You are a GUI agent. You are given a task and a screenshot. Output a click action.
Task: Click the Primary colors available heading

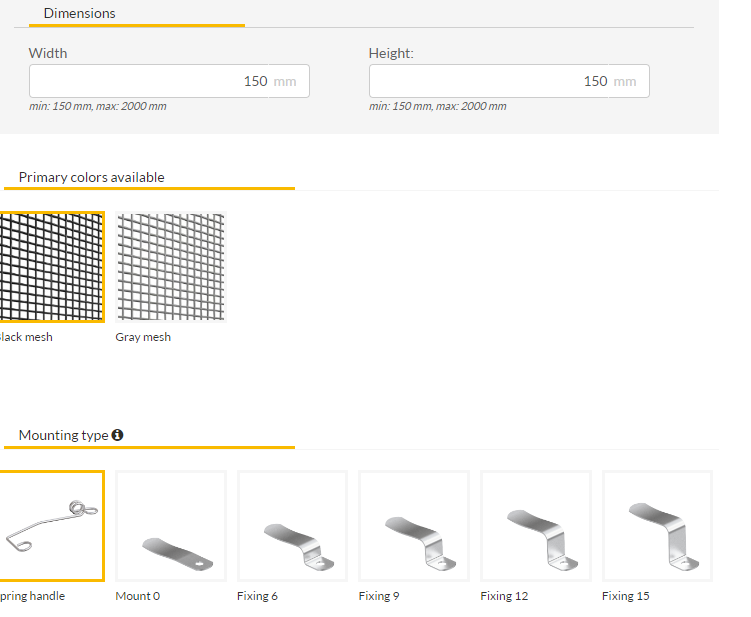(x=91, y=178)
